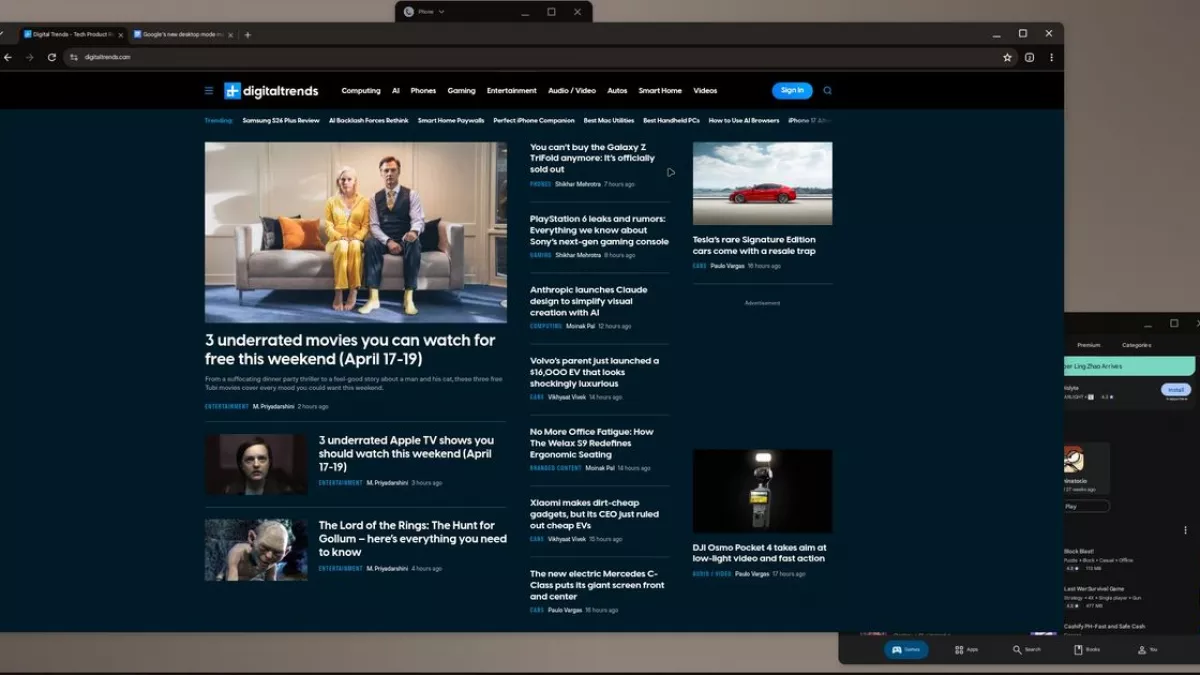
Task: Open Chrome's three-dot menu
Action: point(1051,58)
